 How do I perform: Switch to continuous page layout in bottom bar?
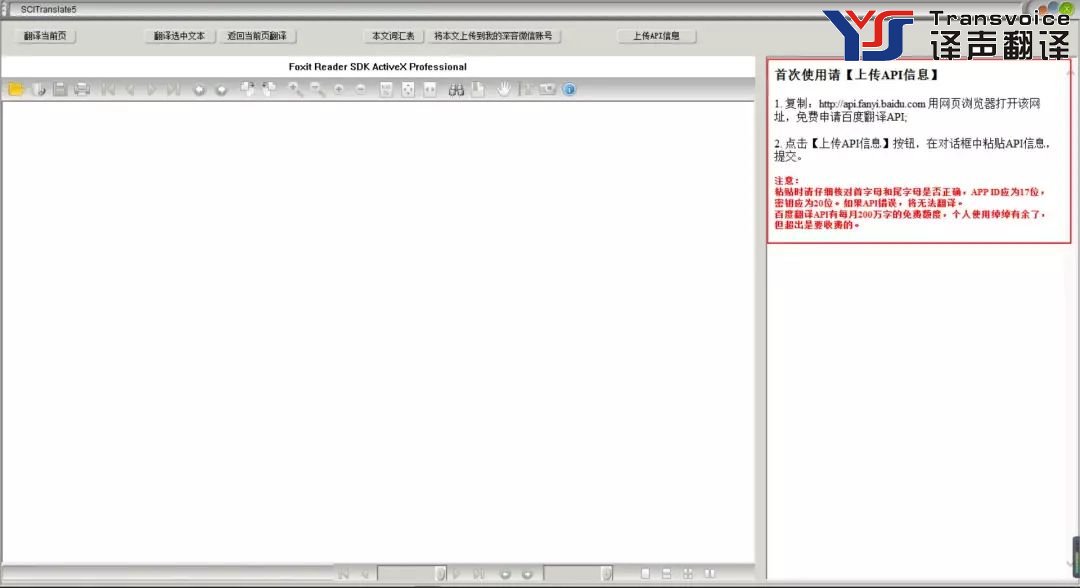[x=666, y=574]
